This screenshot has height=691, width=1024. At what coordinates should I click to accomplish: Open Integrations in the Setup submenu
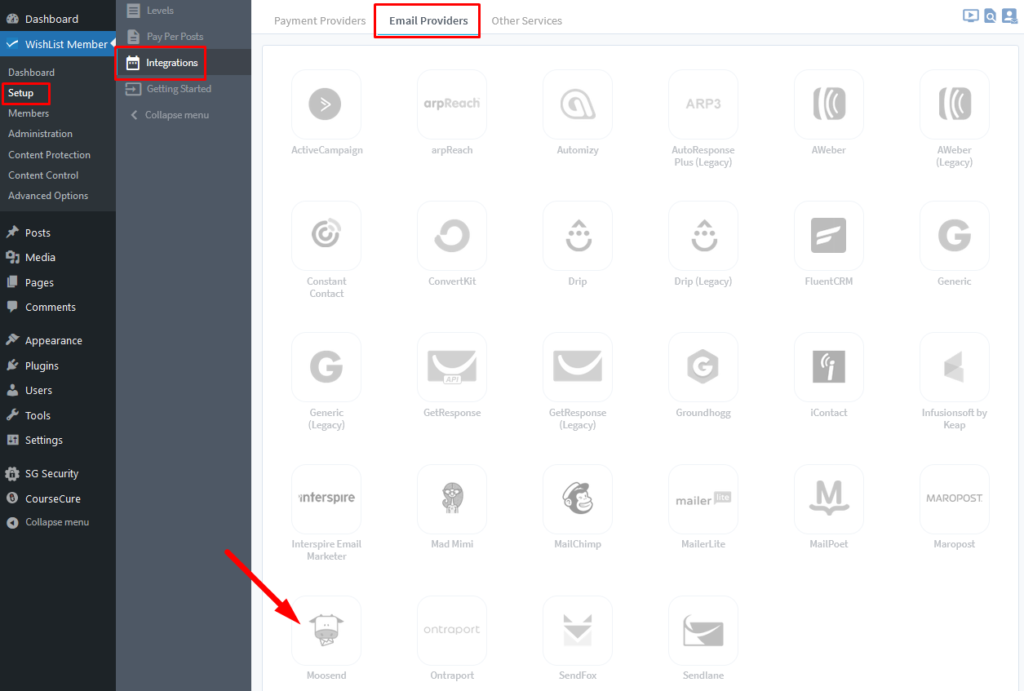184,63
